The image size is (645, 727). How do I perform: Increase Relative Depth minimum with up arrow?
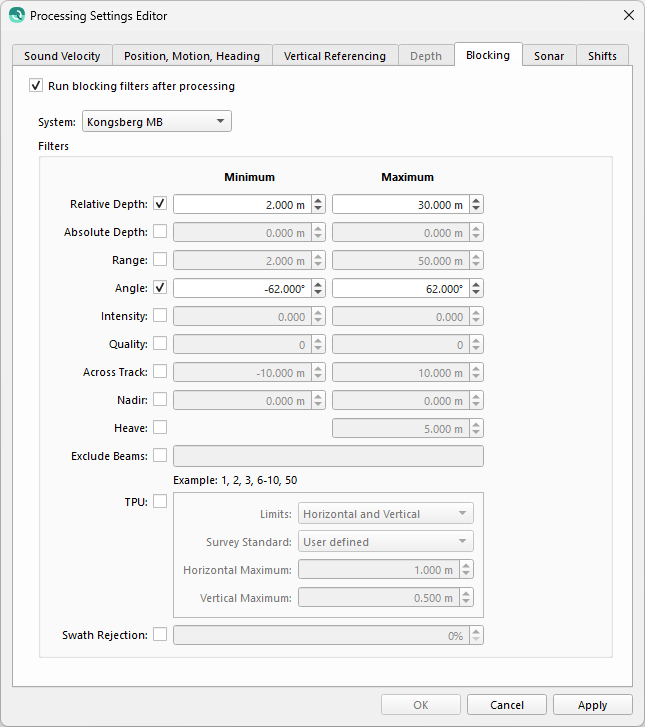coord(318,199)
